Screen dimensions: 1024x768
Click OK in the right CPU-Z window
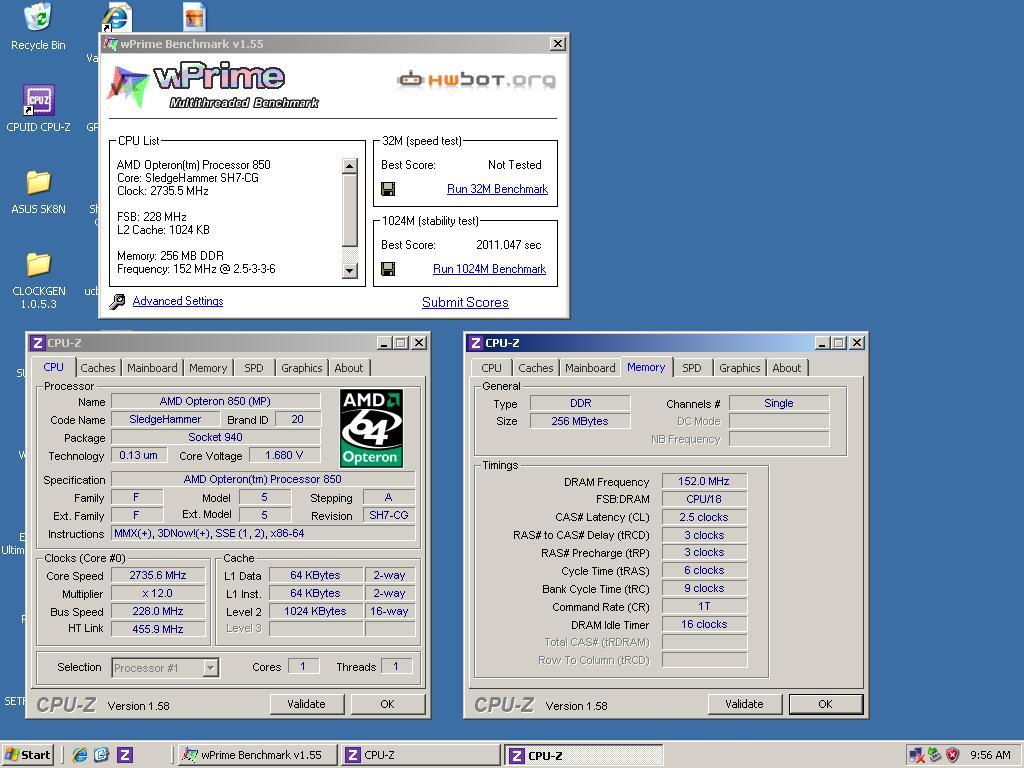[x=825, y=704]
